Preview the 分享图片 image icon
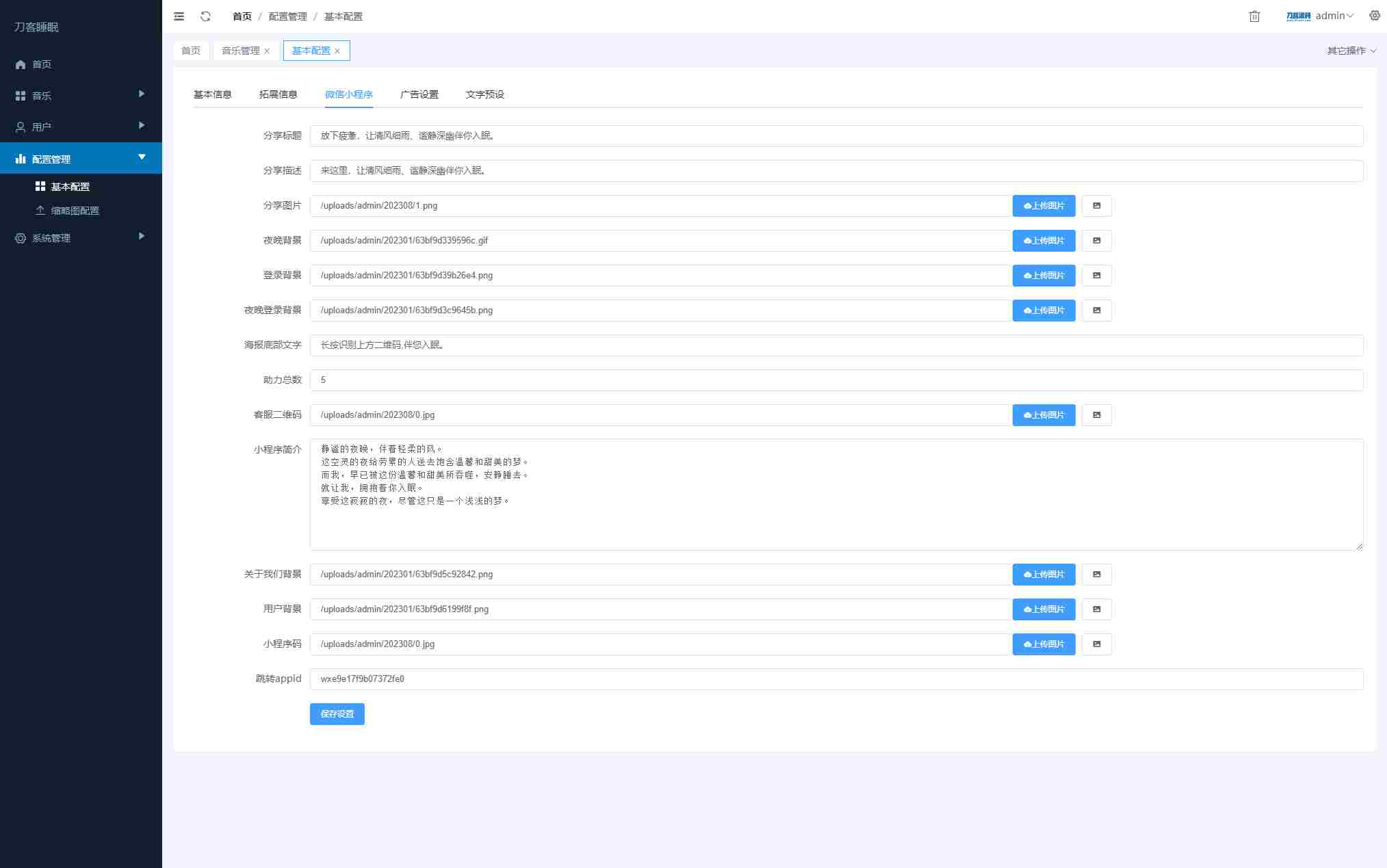Screen dimensions: 1387x868 click(x=1096, y=206)
